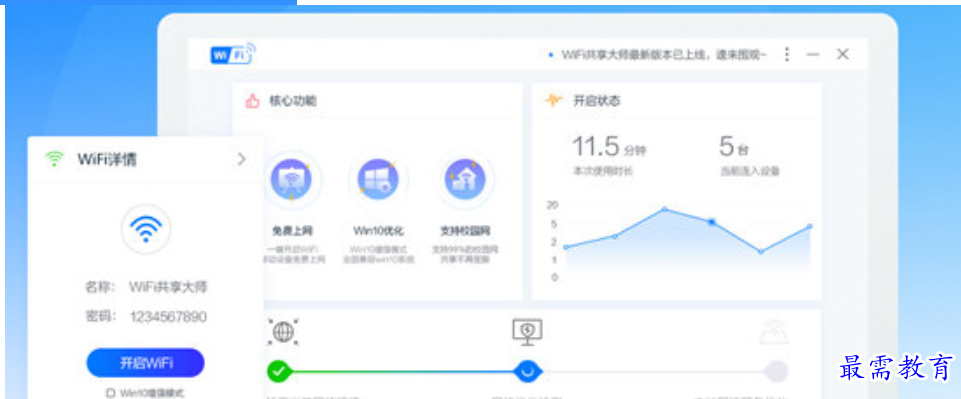Click the WiFi详情 title text
The image size is (961, 399).
[x=107, y=159]
